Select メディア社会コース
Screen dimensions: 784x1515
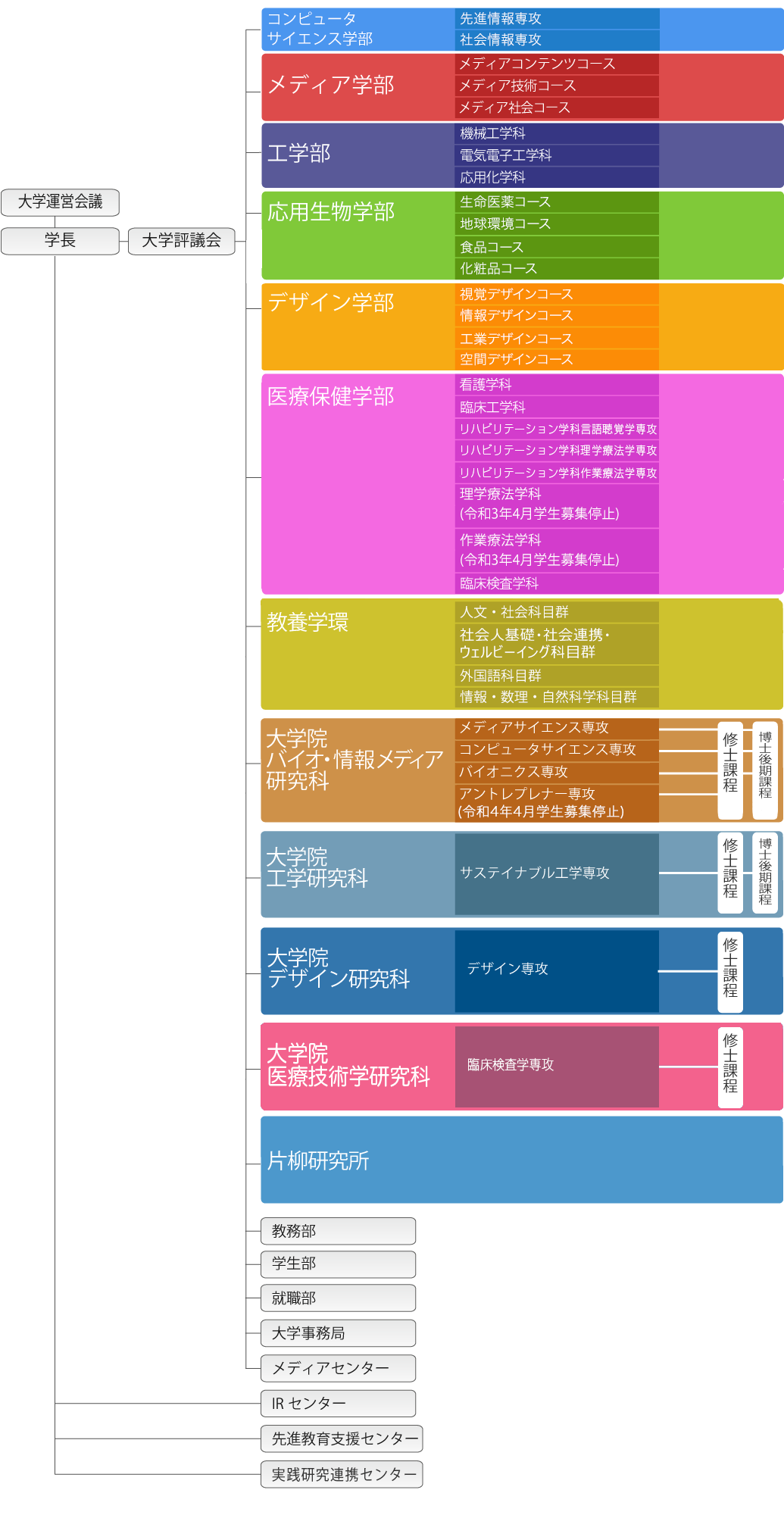tap(557, 108)
